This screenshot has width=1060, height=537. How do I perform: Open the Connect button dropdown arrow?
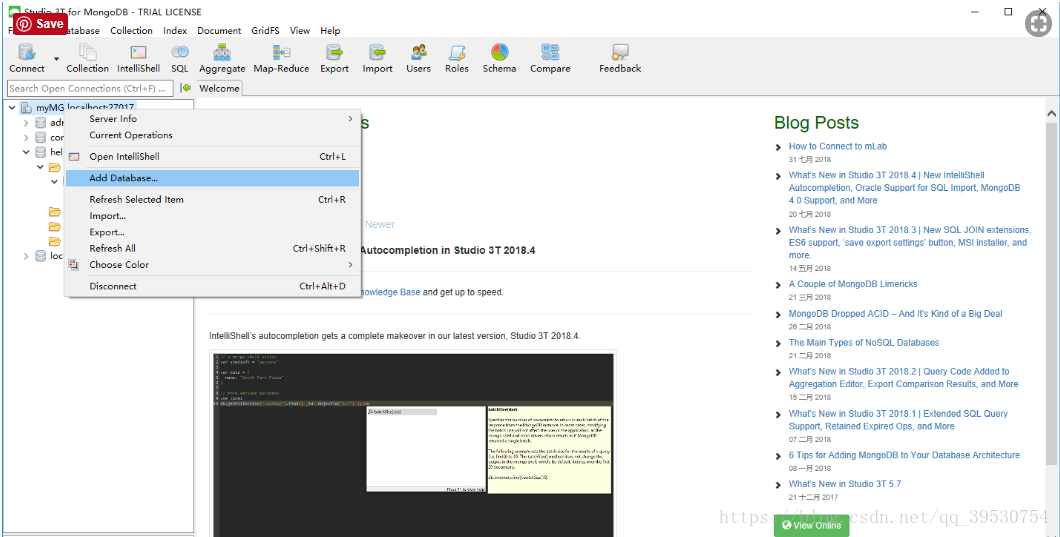[56, 59]
